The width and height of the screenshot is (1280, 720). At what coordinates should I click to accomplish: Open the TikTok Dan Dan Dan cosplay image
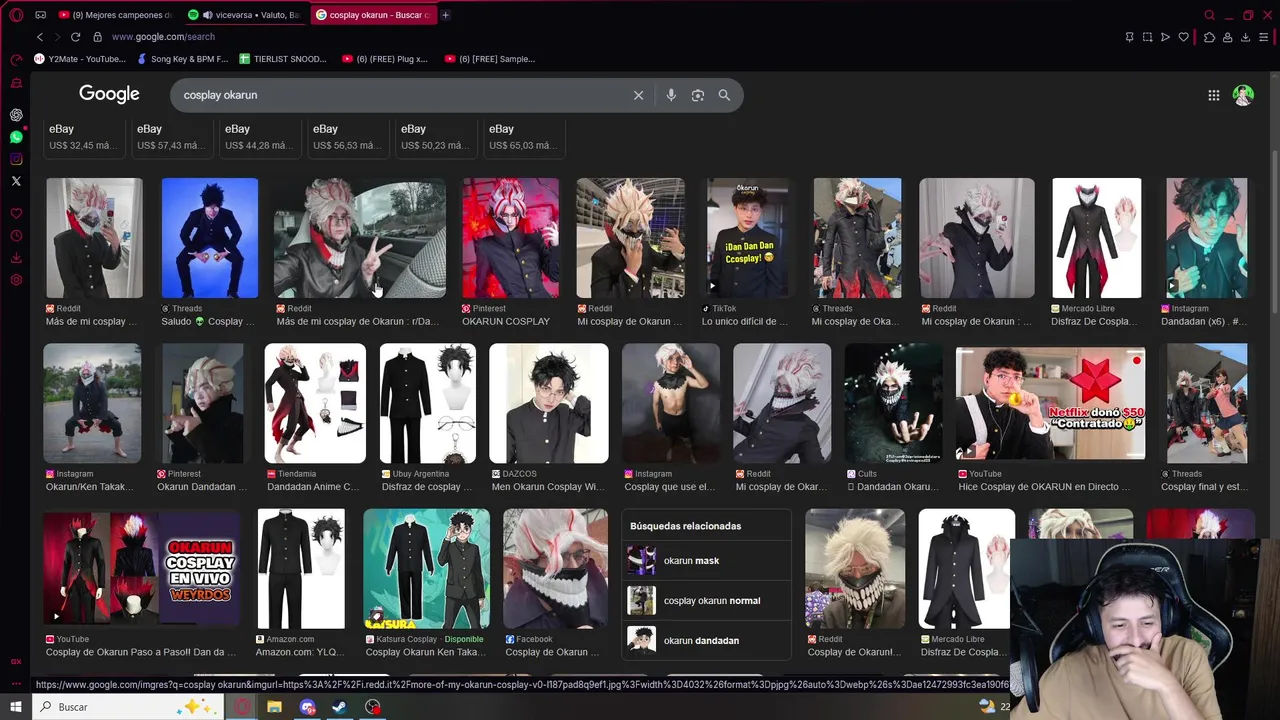[x=747, y=238]
